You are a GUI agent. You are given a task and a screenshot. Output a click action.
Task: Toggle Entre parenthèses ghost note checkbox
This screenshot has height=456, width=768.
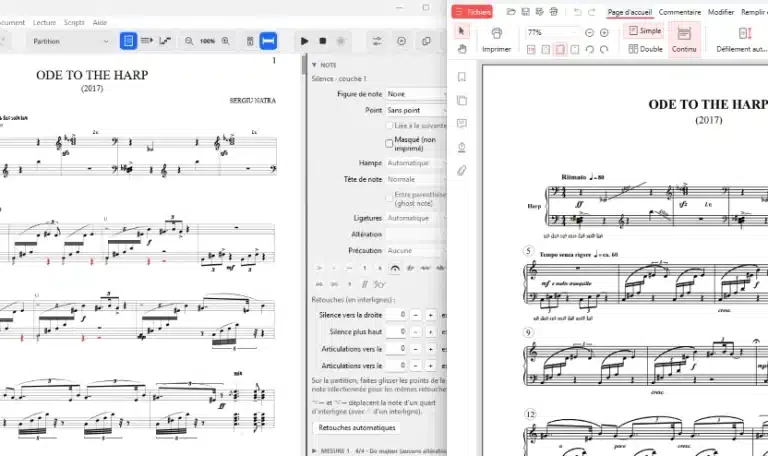point(389,198)
